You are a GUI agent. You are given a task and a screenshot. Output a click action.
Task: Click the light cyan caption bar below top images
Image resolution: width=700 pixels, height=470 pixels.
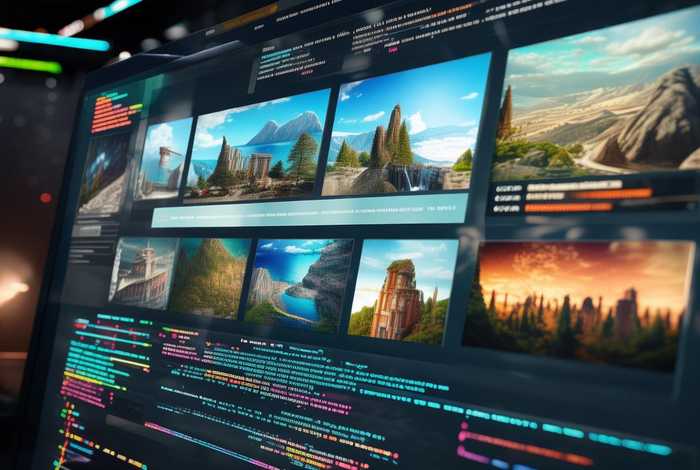(x=310, y=209)
